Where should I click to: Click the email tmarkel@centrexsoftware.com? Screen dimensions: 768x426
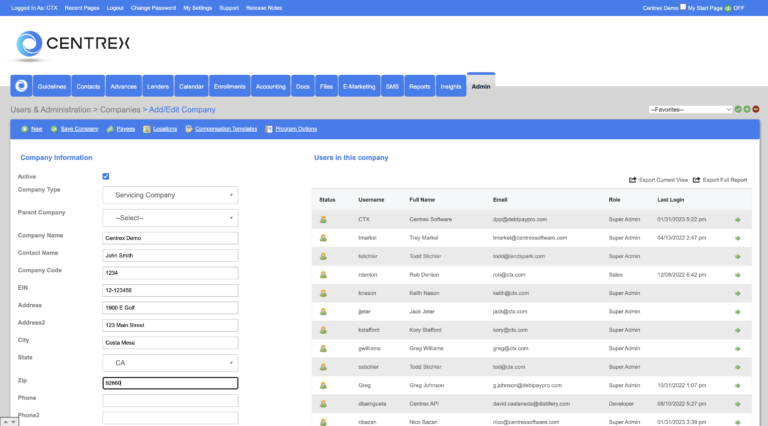[530, 238]
